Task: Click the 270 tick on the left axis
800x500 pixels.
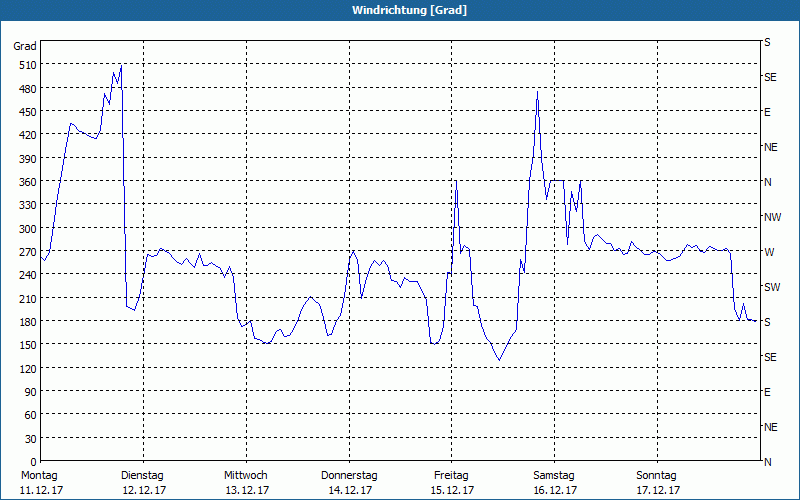Action: pos(26,252)
